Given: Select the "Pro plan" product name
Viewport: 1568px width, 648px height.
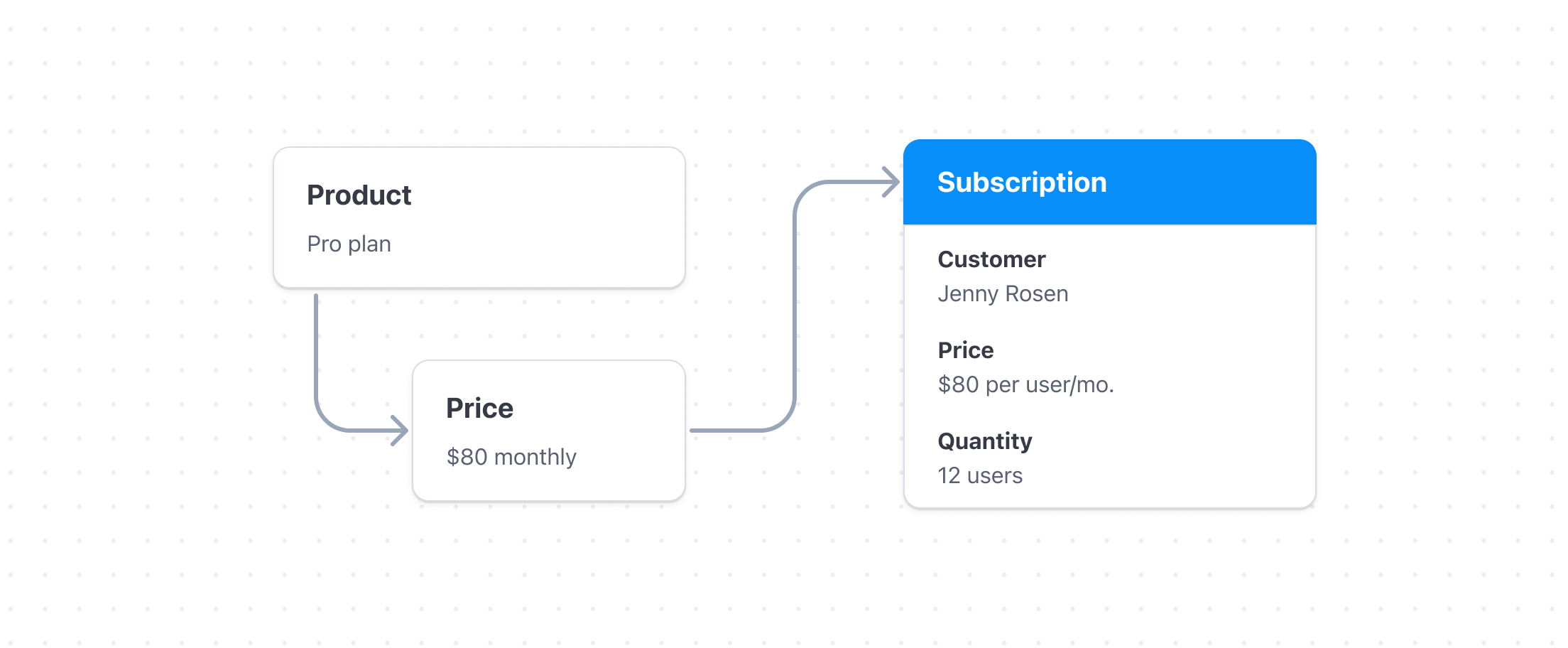Looking at the screenshot, I should pos(349,244).
